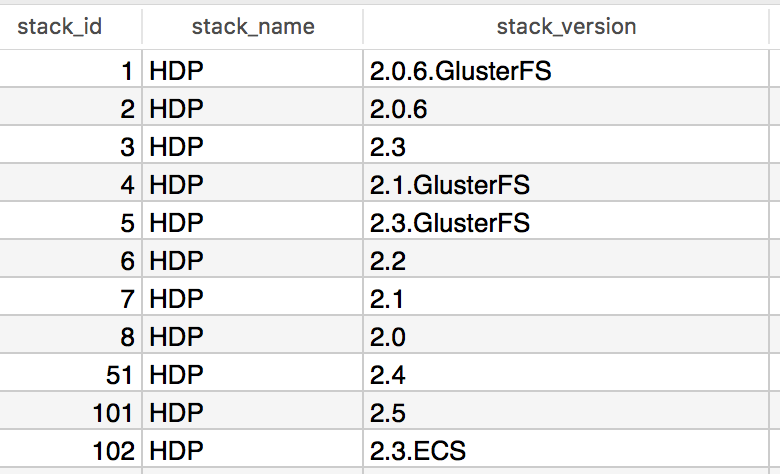780x474 pixels.
Task: Click the version 2.5 cell
Action: click(x=566, y=413)
